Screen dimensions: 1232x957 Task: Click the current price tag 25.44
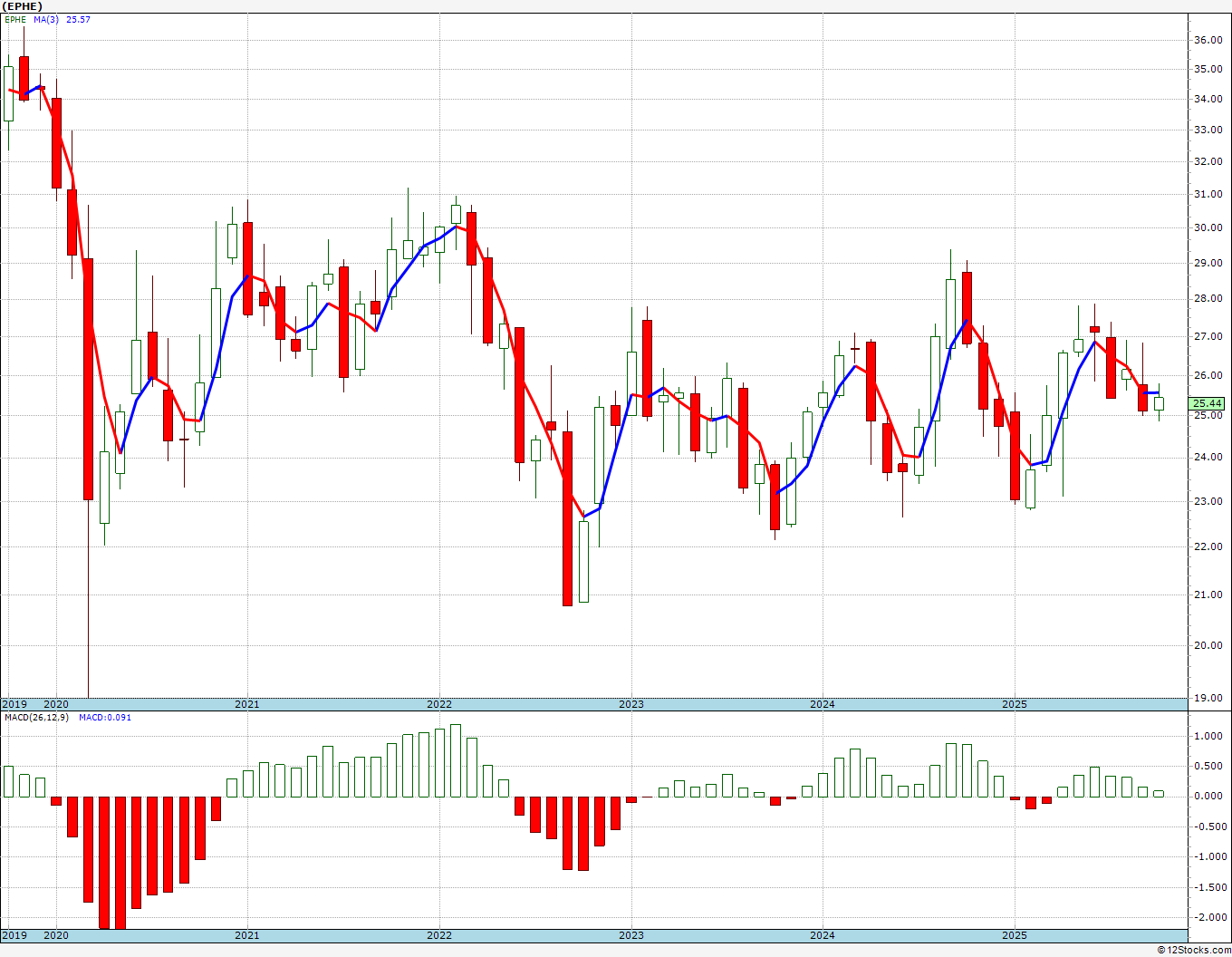pyautogui.click(x=1208, y=403)
